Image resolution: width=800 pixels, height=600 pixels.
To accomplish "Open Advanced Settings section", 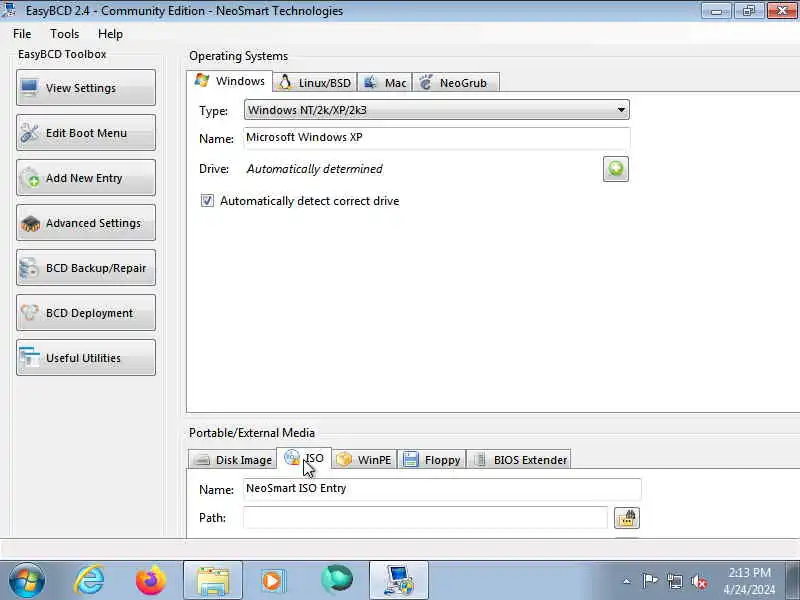I will [x=86, y=223].
